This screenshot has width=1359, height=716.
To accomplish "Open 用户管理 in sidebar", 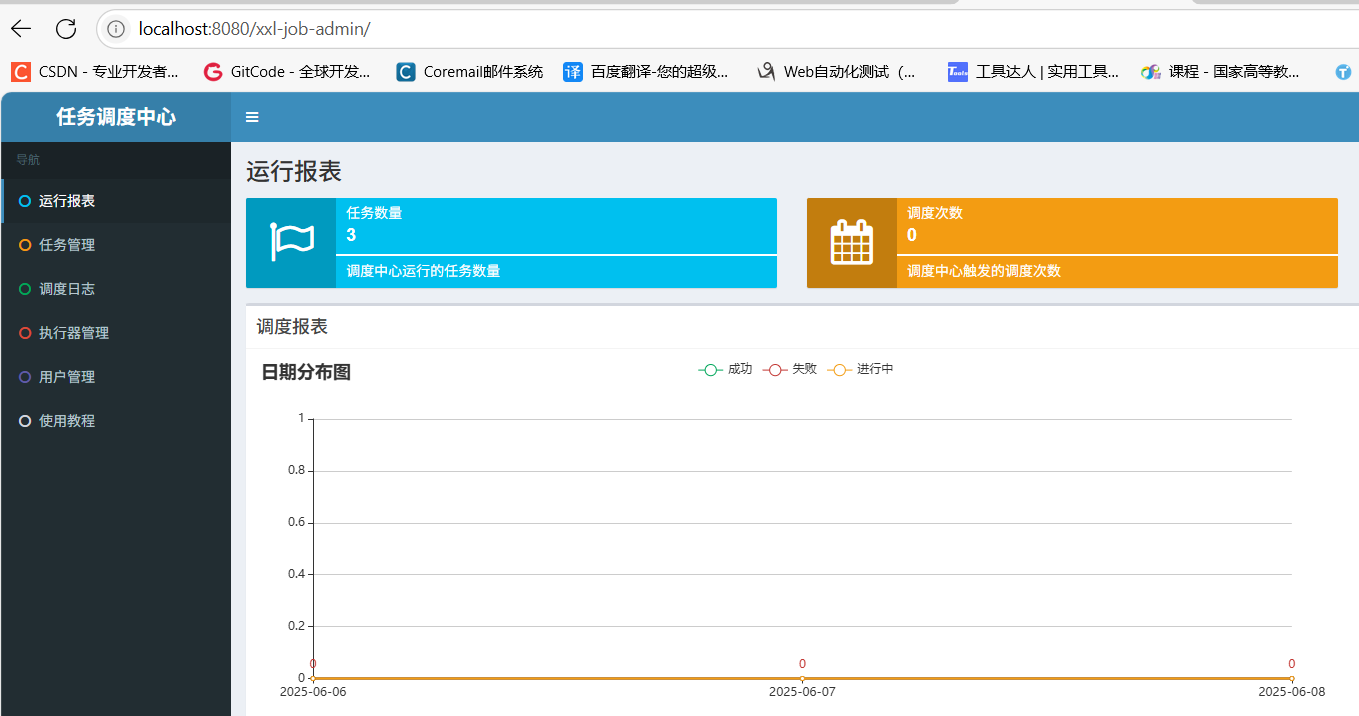I will click(117, 377).
